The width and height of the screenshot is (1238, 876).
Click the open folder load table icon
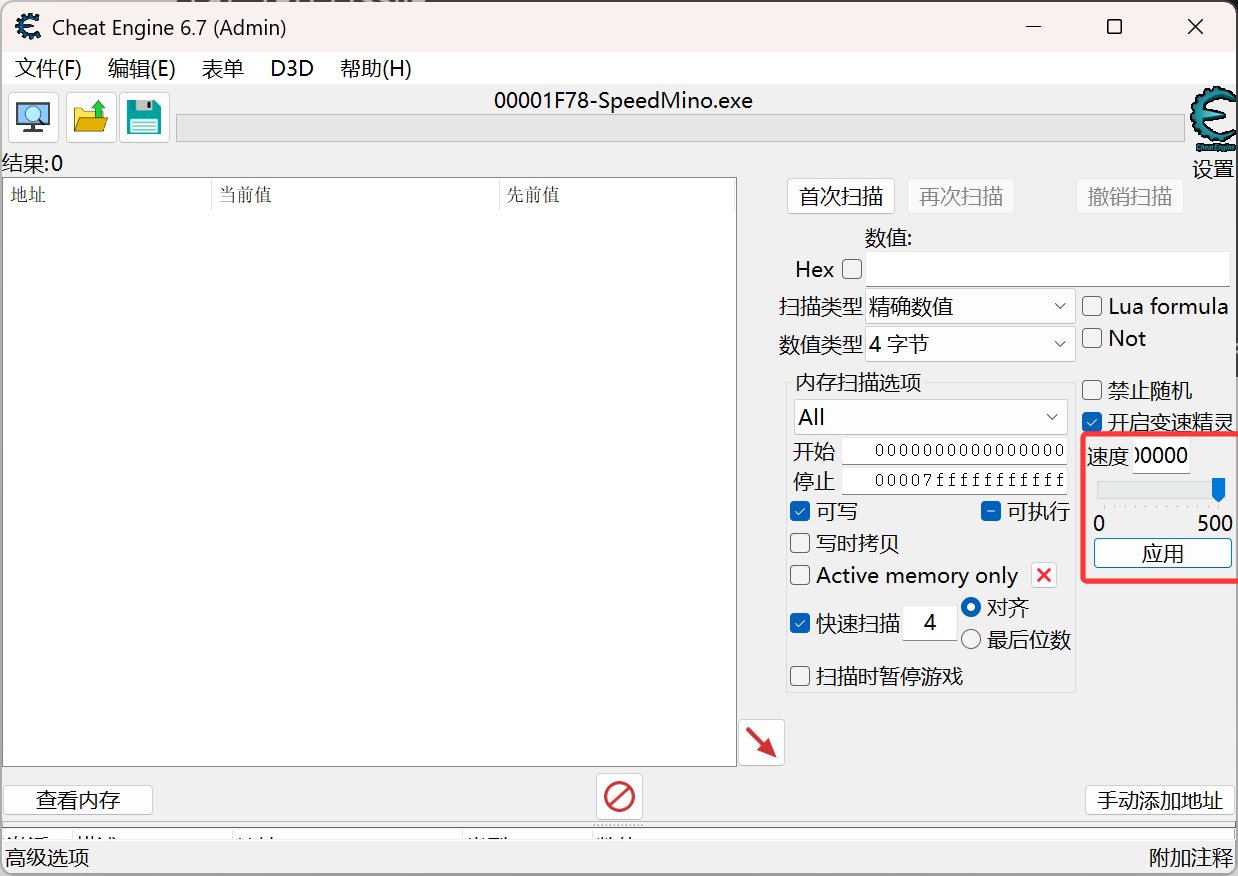[91, 117]
